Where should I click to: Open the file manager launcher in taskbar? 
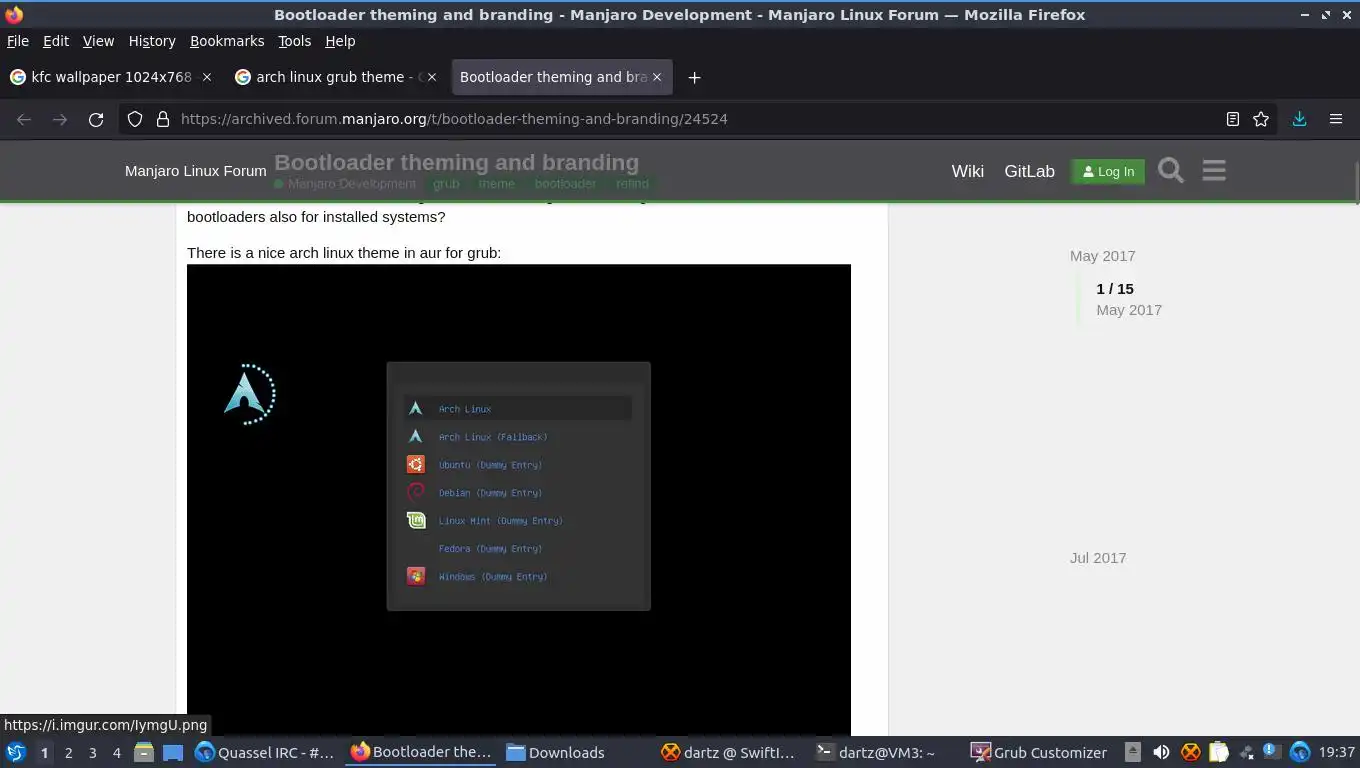(x=144, y=752)
